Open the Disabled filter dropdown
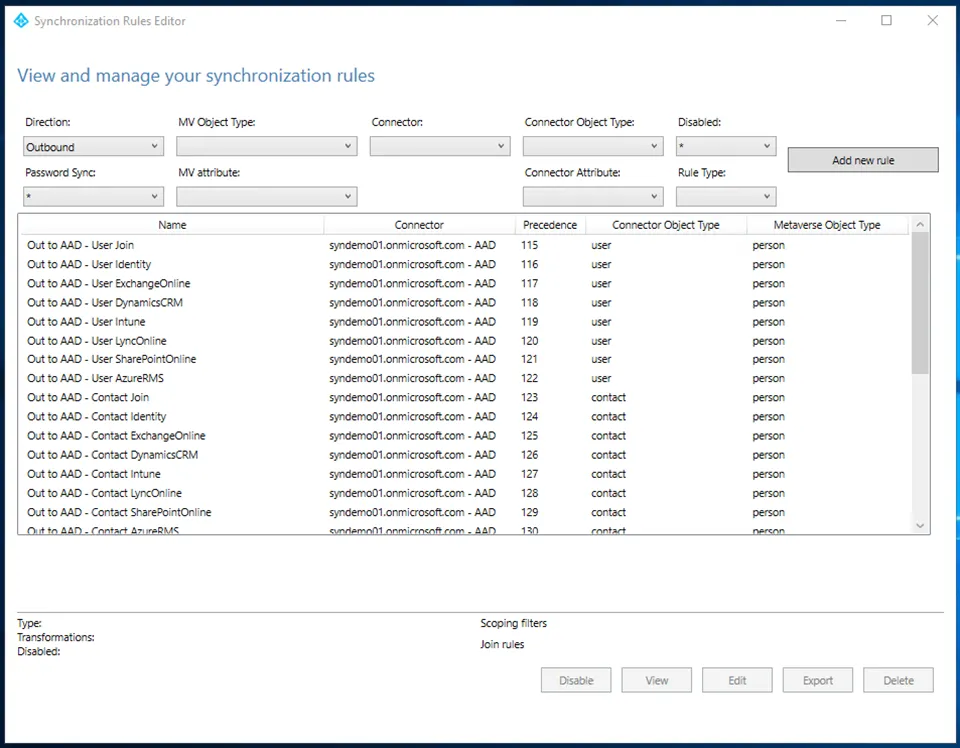 [726, 147]
